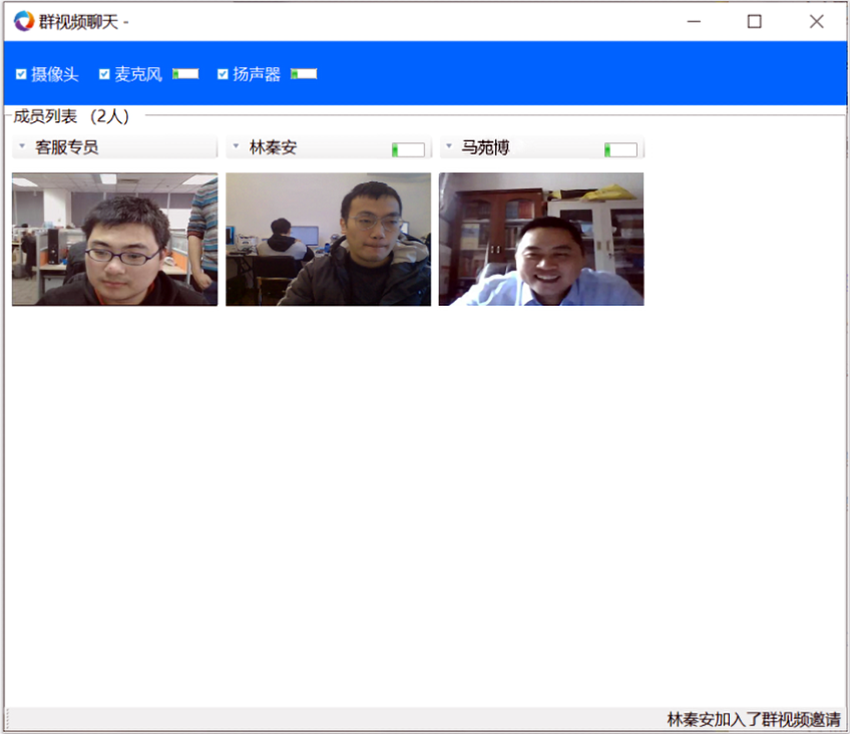Select the 客服专员 video thumbnail

click(x=115, y=239)
